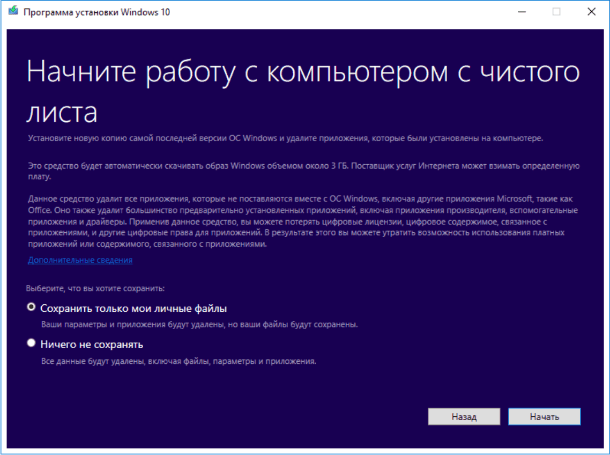Select the 'Сохранить только мои личные файлы' radio button
The height and width of the screenshot is (455, 610).
pos(33,307)
